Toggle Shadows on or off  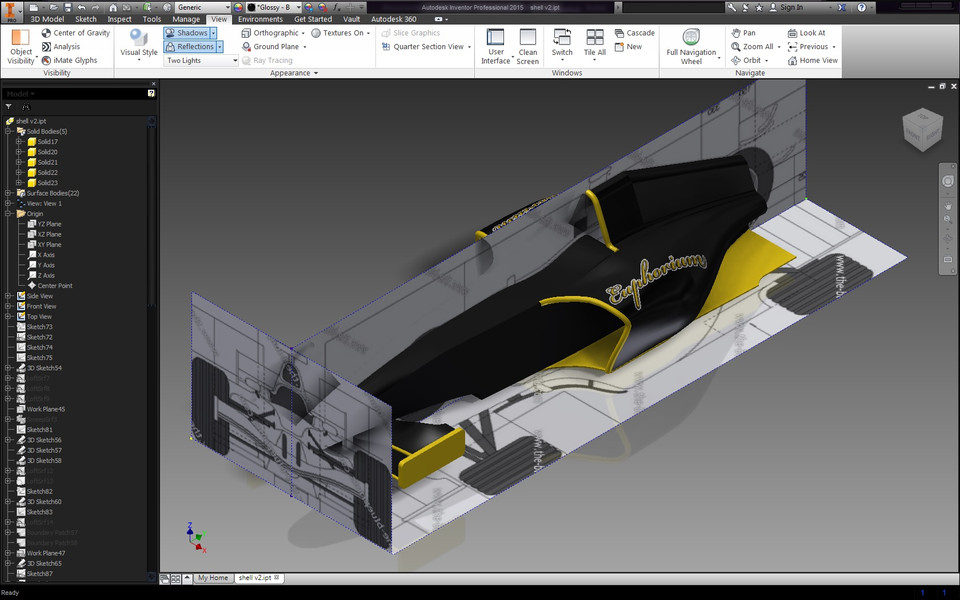pos(188,32)
